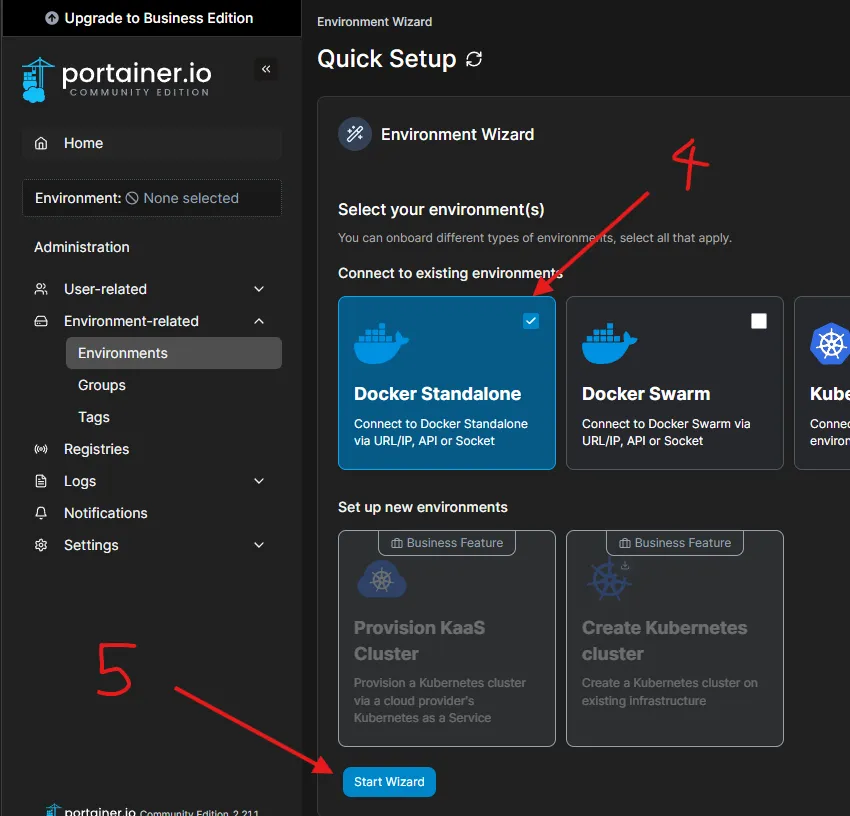This screenshot has width=850, height=816.
Task: Open the Tags menu item
Action: [94, 417]
